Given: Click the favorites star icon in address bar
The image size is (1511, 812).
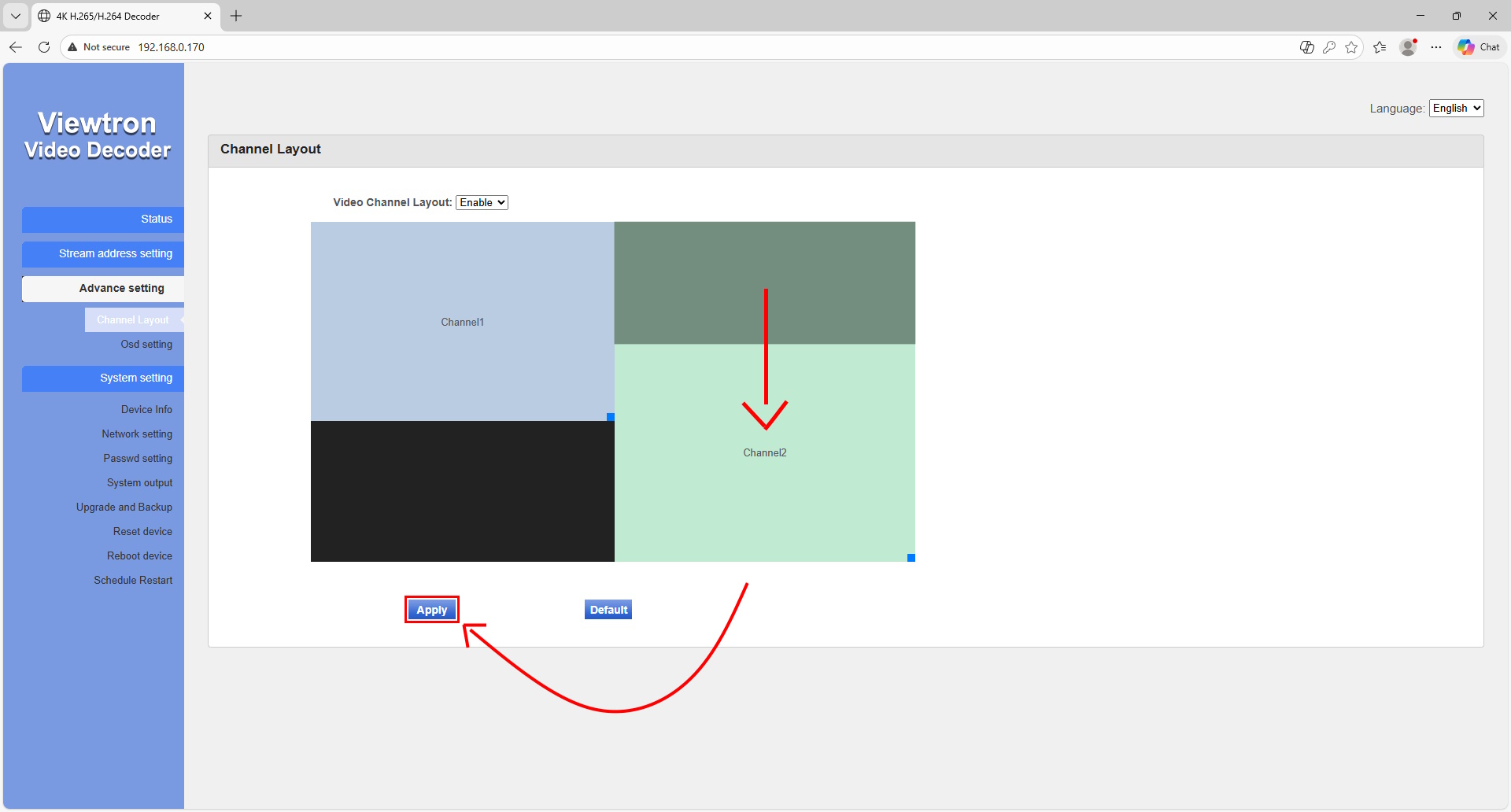Looking at the screenshot, I should pos(1351,47).
